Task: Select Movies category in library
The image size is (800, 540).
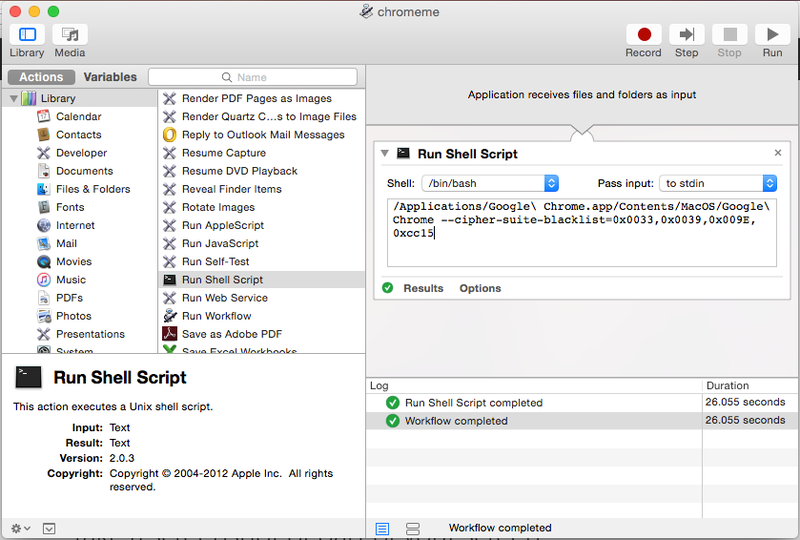Action: pyautogui.click(x=73, y=261)
